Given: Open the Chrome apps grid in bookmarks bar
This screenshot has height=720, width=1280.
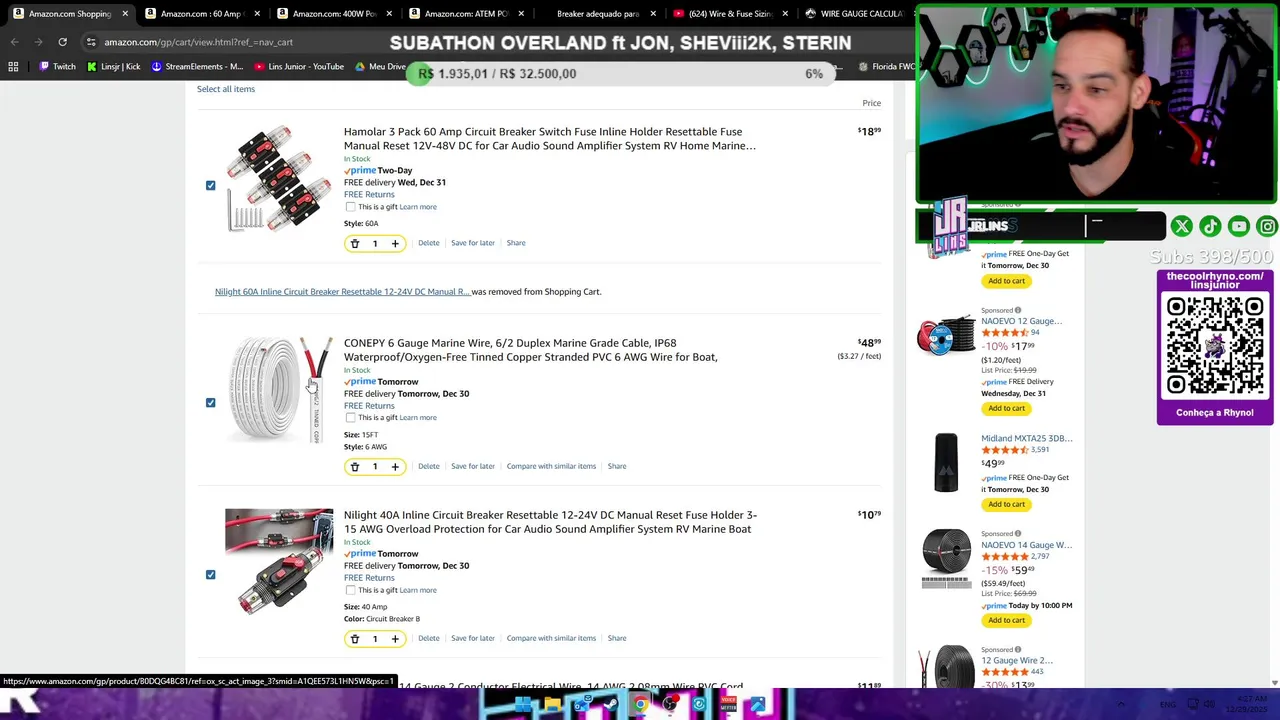Looking at the screenshot, I should [x=13, y=67].
